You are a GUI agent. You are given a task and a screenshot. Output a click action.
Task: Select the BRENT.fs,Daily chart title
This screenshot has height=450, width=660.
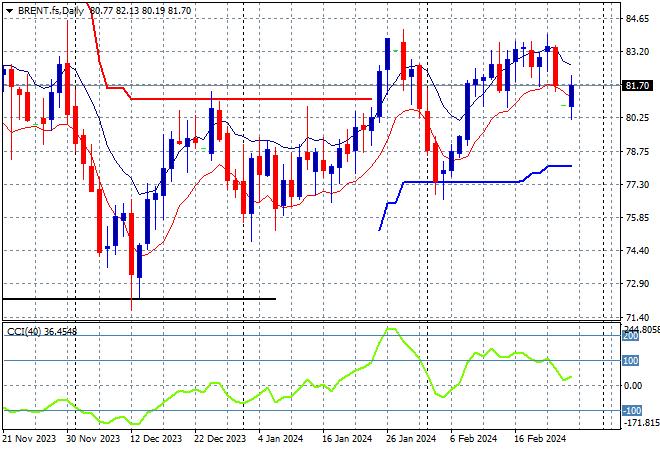coord(51,11)
